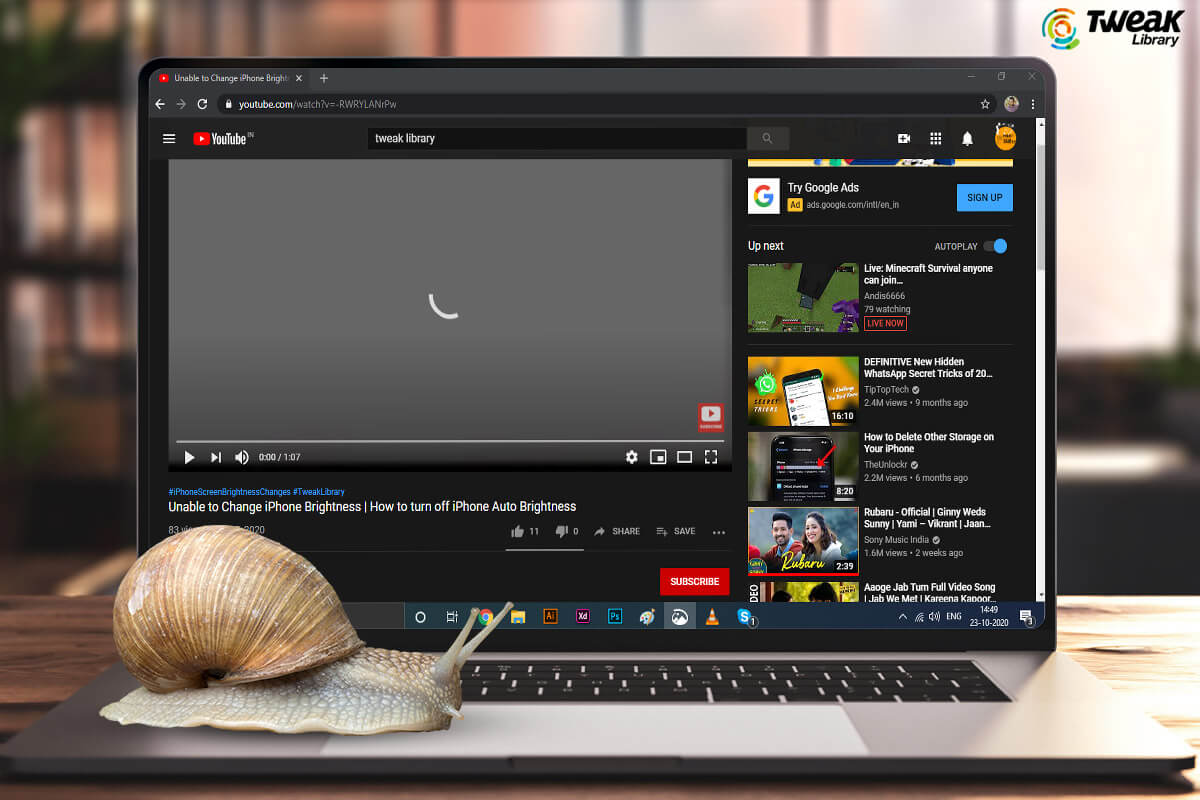Mute the video volume

(x=241, y=457)
